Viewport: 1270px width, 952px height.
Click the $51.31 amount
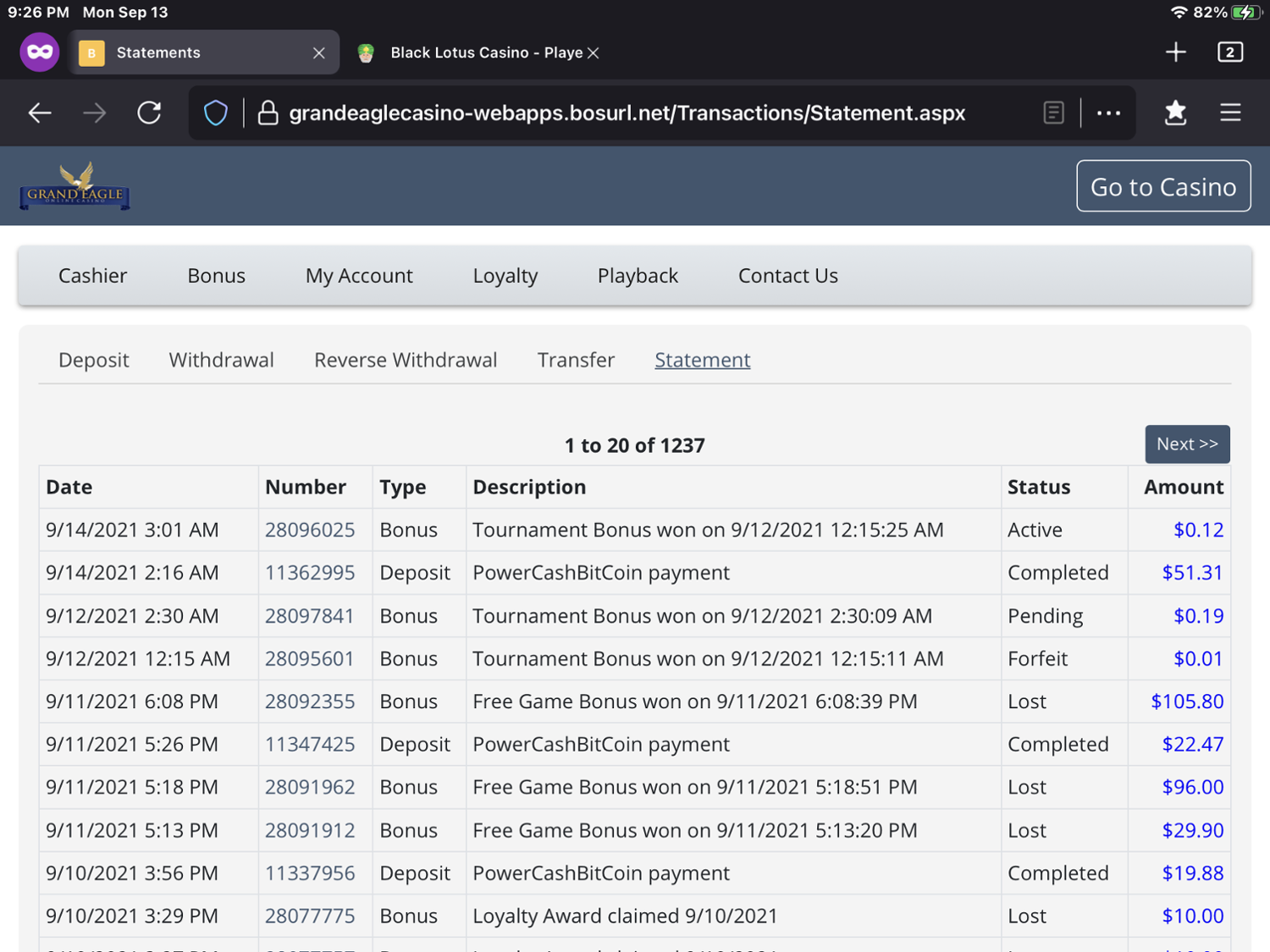click(1192, 573)
